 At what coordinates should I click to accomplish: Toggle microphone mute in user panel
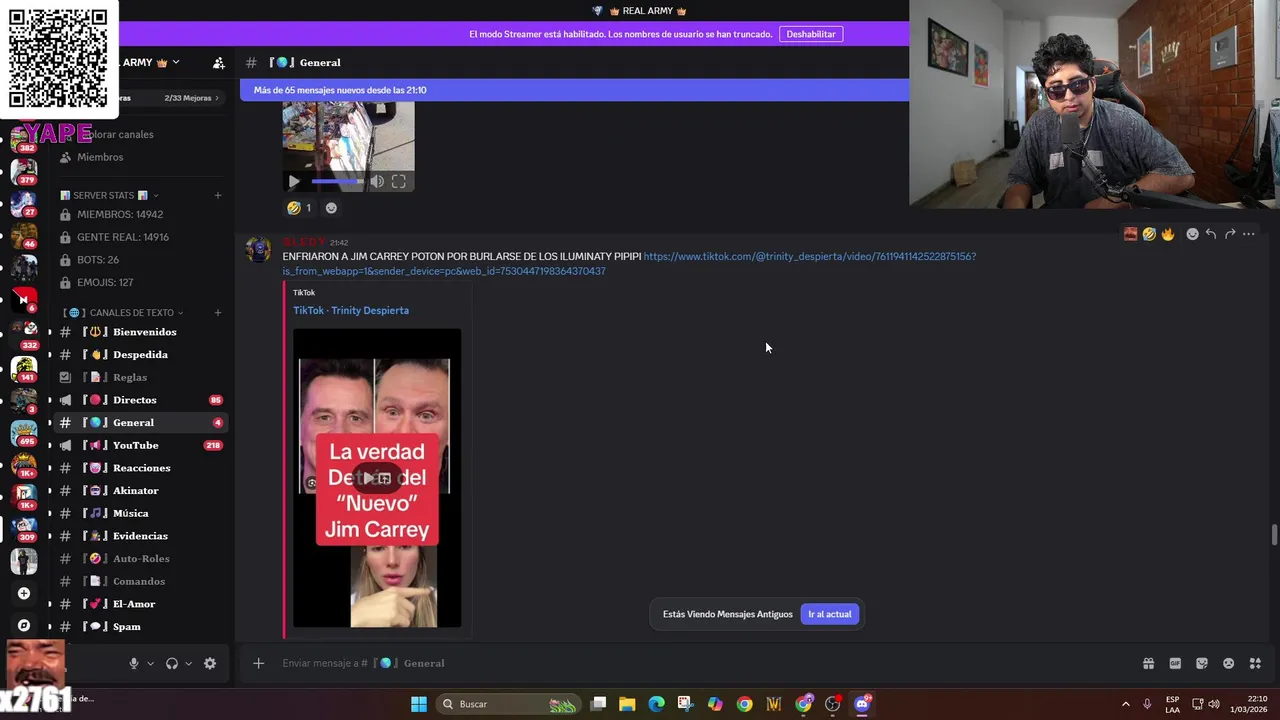pyautogui.click(x=133, y=663)
